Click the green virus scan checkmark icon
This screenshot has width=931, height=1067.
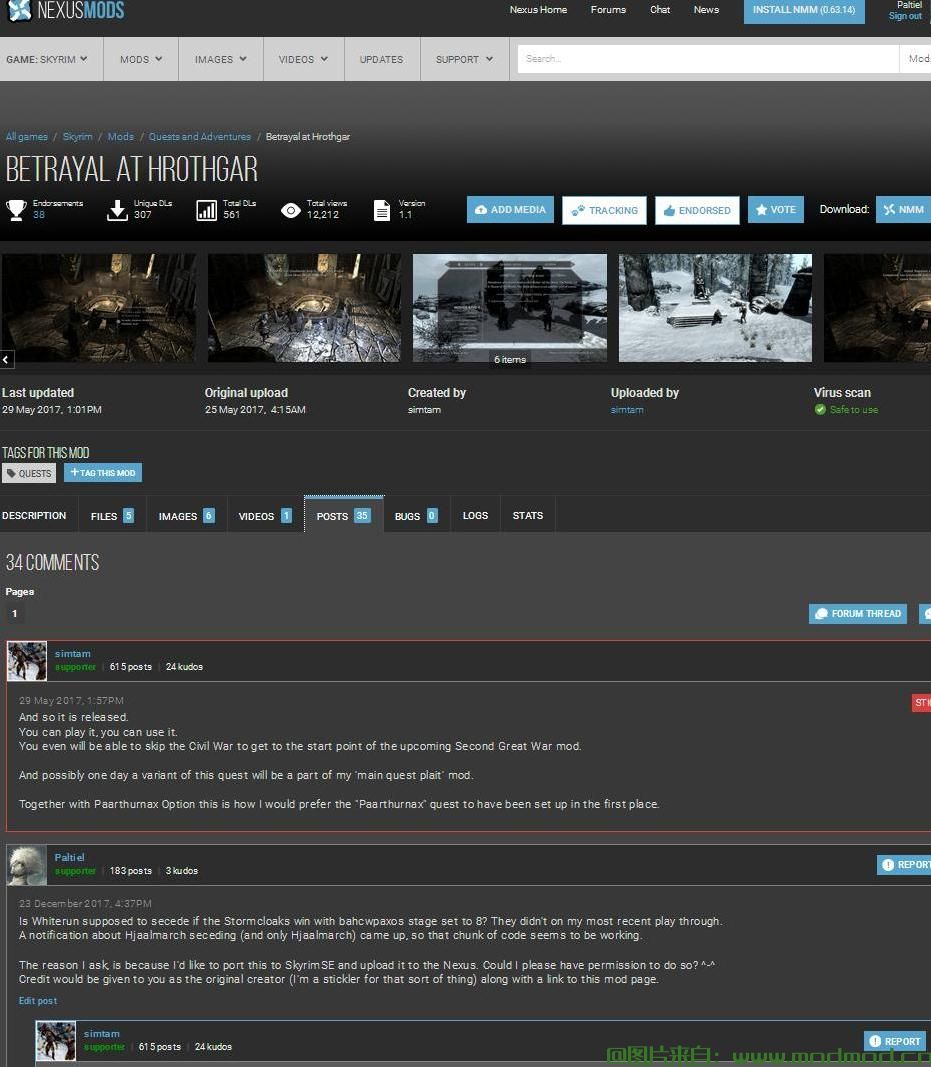pos(820,410)
